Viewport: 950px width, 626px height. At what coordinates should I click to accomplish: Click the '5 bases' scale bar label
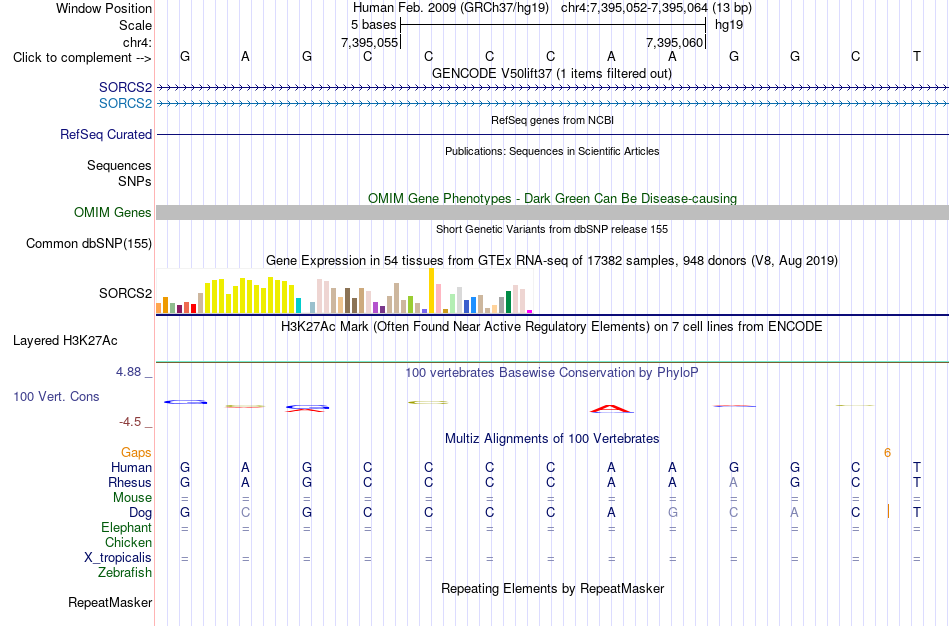click(x=373, y=25)
